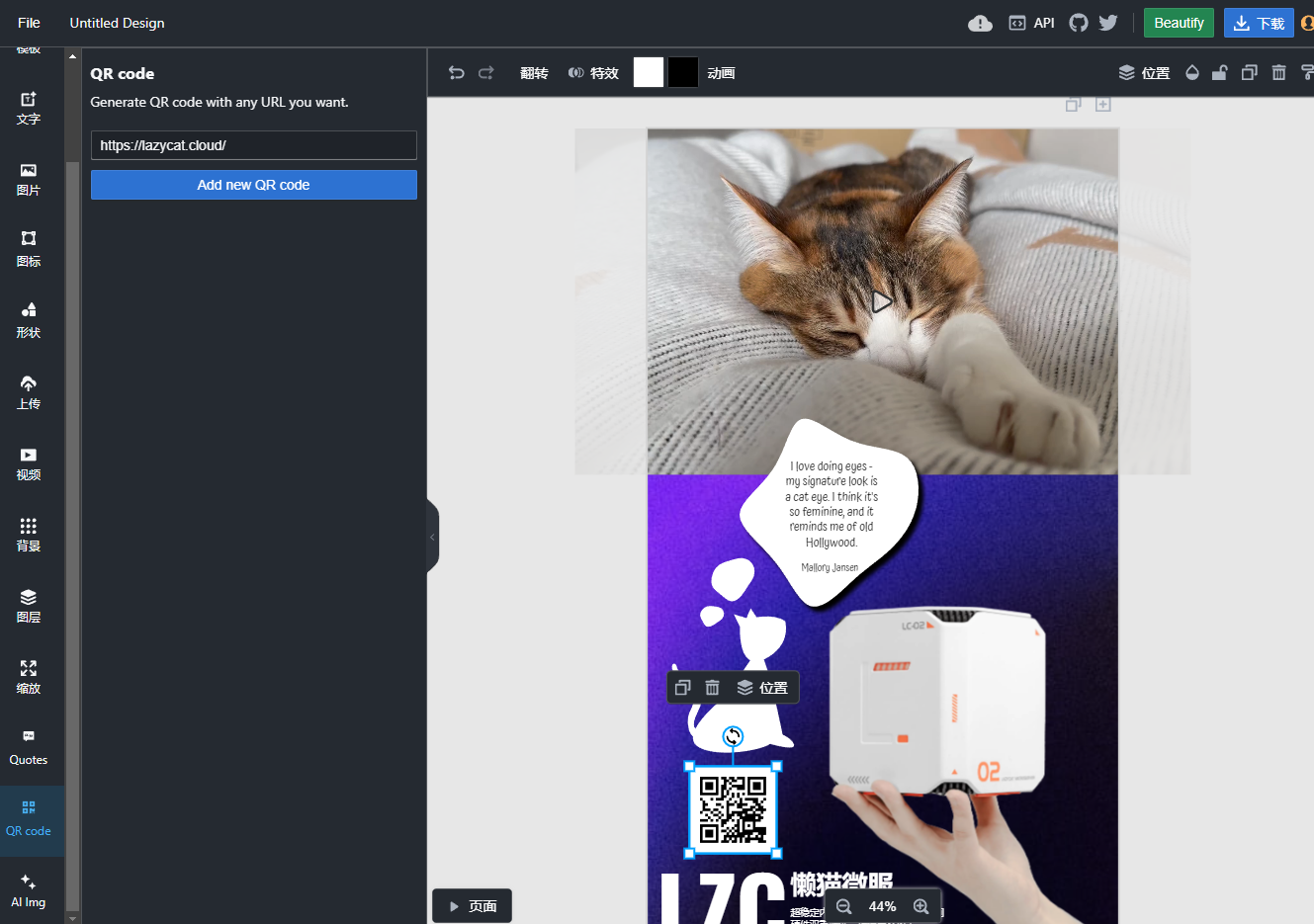Open the 背景 background panel
1314x924 pixels.
(29, 535)
